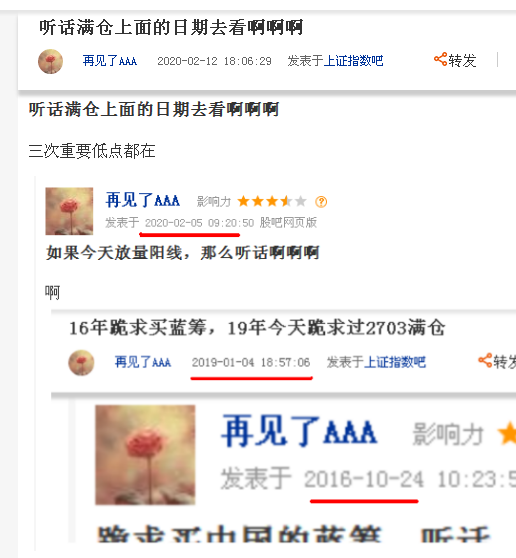Click round avatar beside 2019-01-04 post
Image resolution: width=516 pixels, height=558 pixels.
click(x=81, y=363)
